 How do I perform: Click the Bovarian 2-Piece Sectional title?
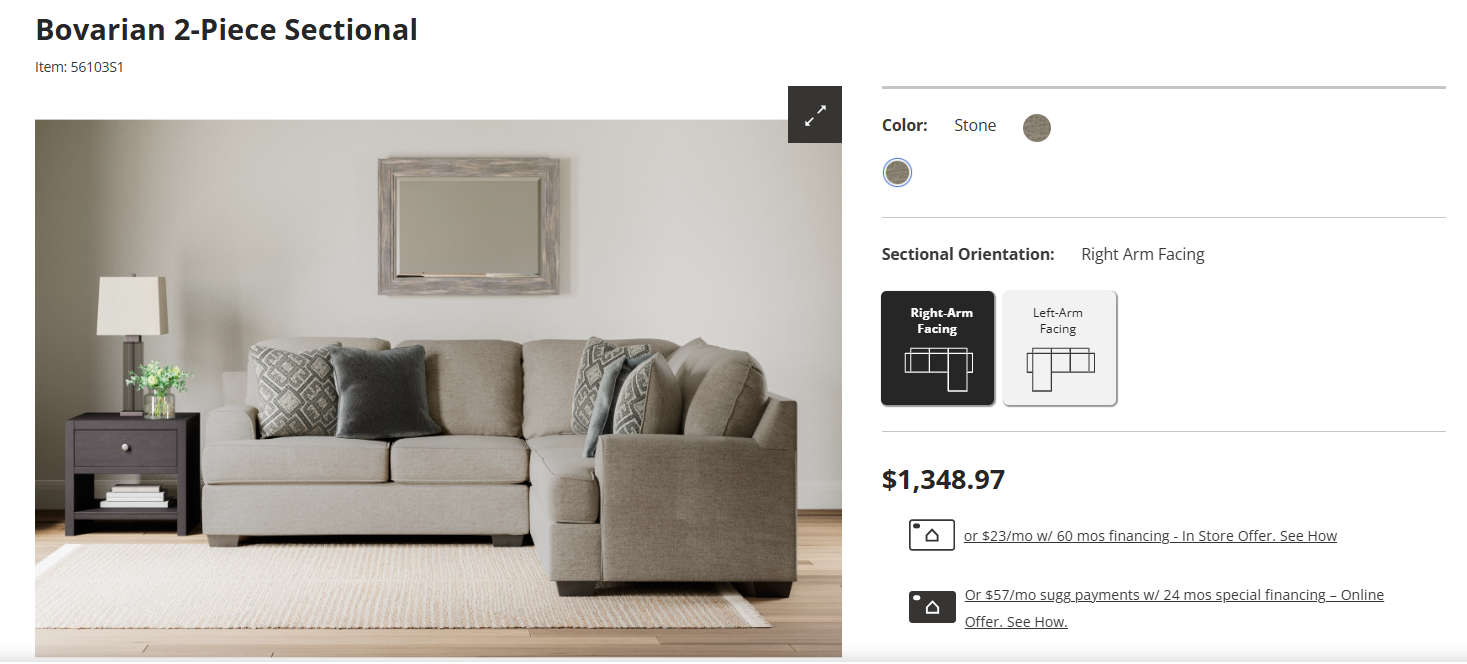tap(227, 30)
